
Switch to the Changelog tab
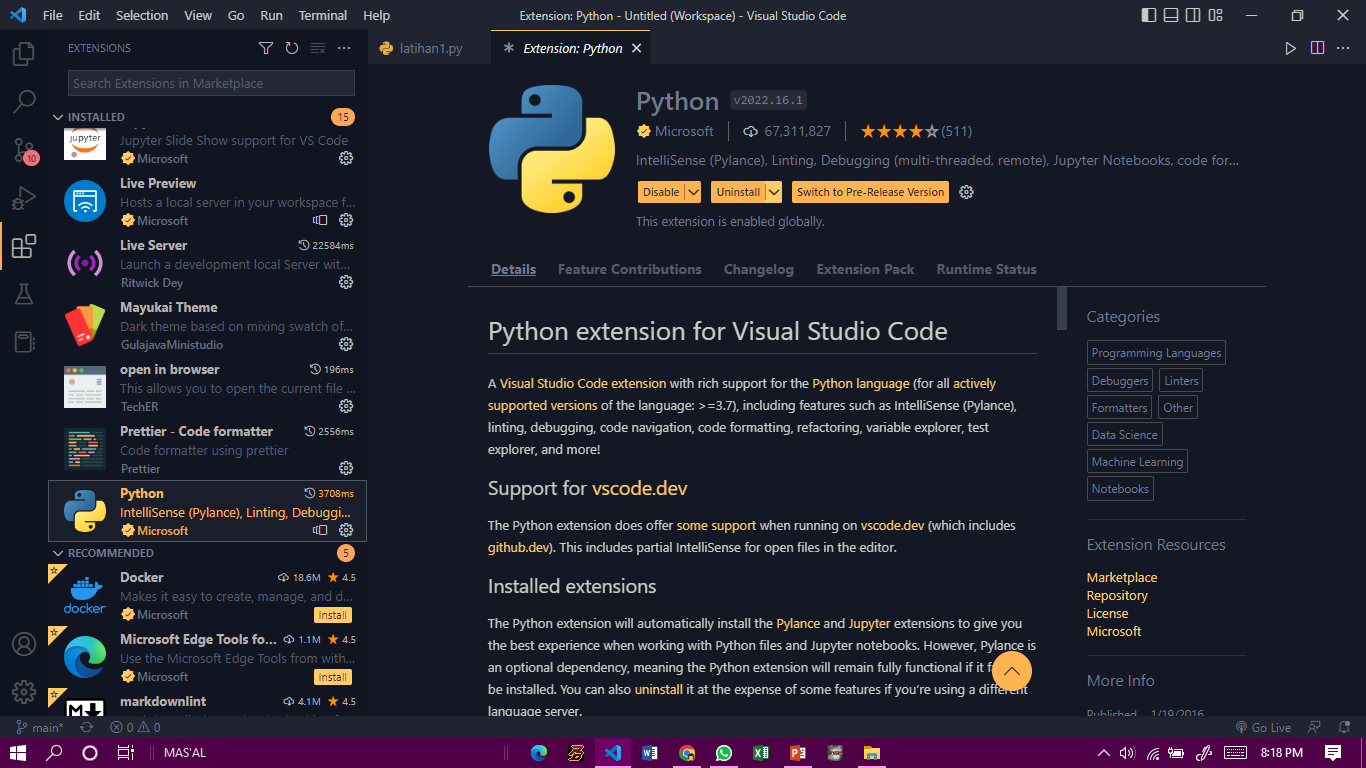coord(758,269)
